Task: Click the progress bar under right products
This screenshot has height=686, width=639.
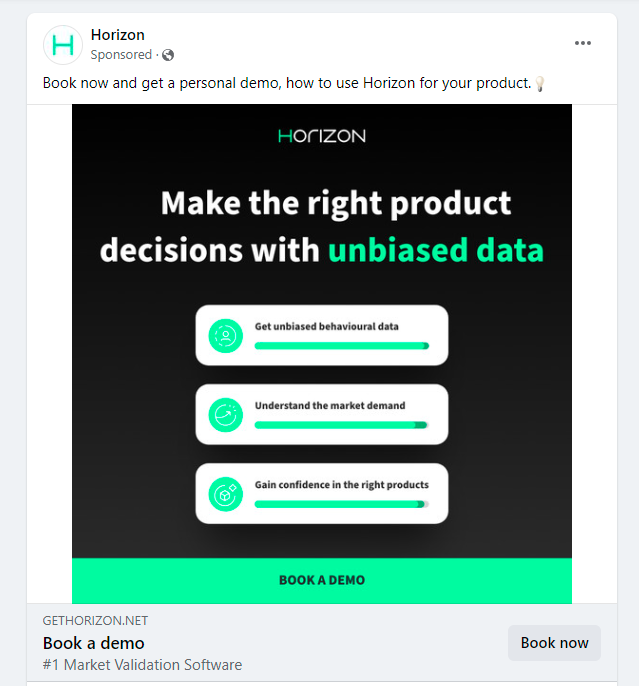Action: point(341,504)
